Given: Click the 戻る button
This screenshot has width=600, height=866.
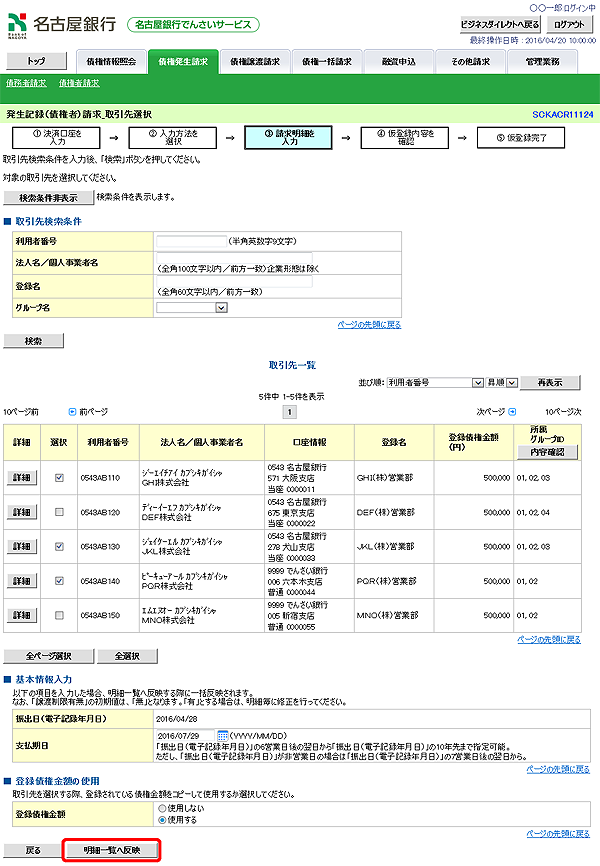Looking at the screenshot, I should (33, 850).
